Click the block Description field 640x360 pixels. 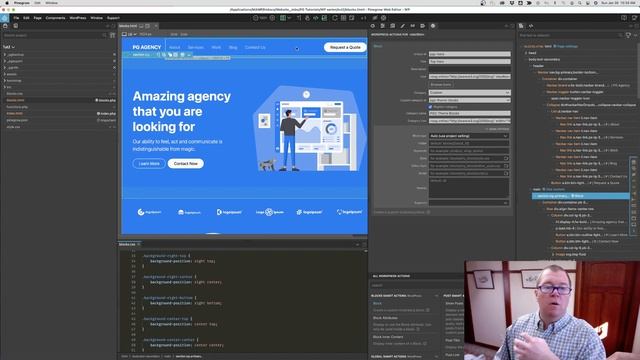469,69
